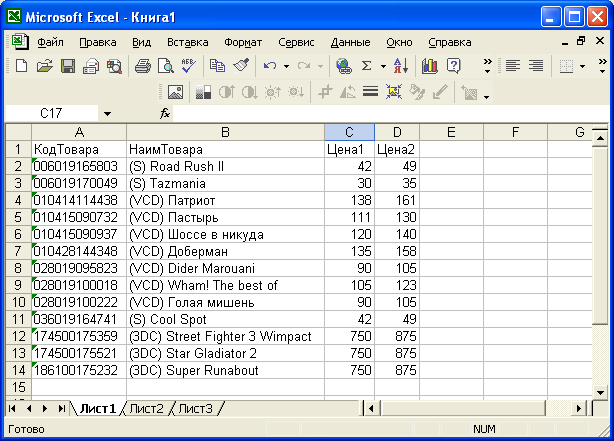The width and height of the screenshot is (614, 441).
Task: Align cell text left
Action: point(513,66)
